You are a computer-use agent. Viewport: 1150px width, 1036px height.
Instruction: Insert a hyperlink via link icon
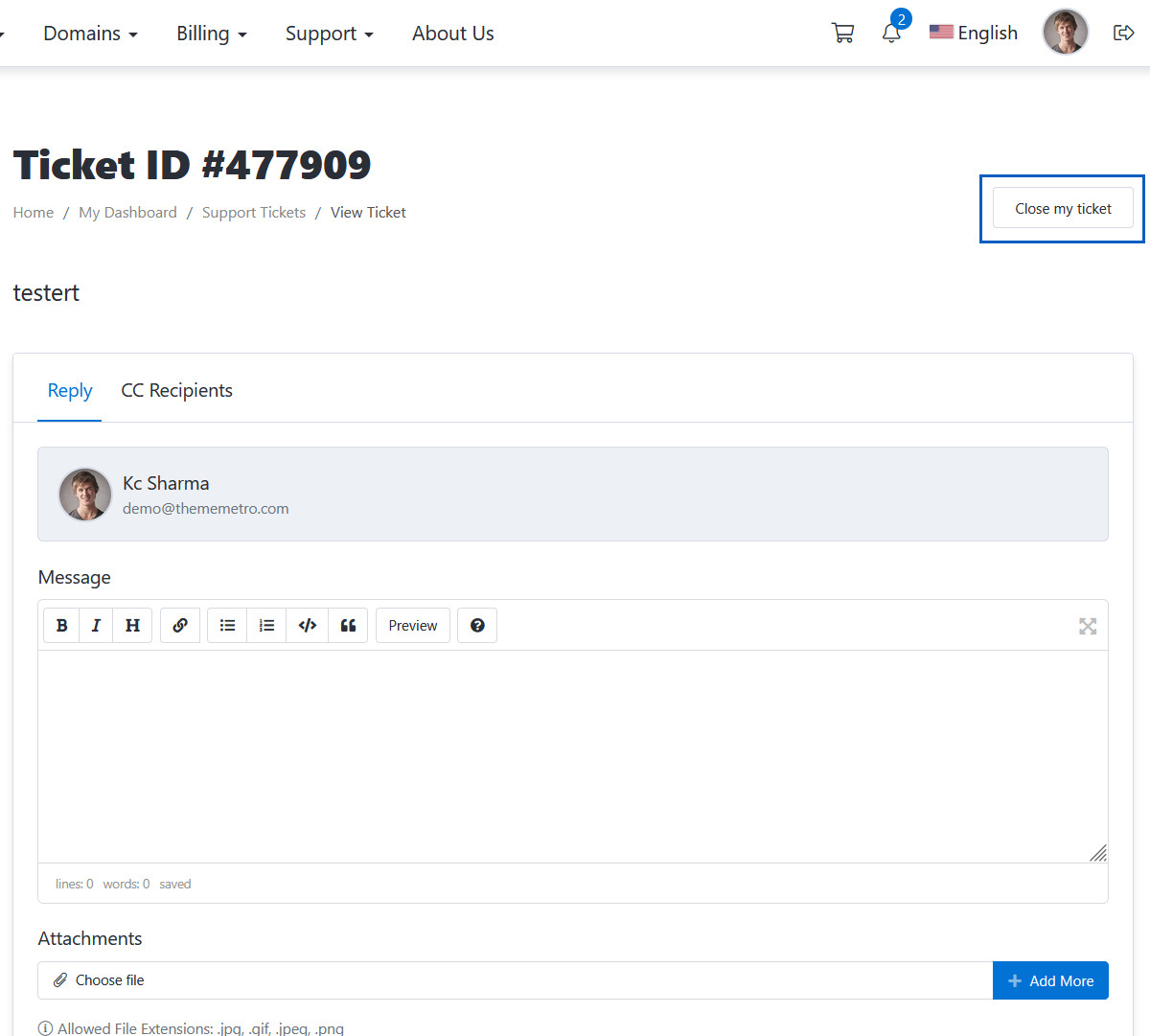pos(180,626)
